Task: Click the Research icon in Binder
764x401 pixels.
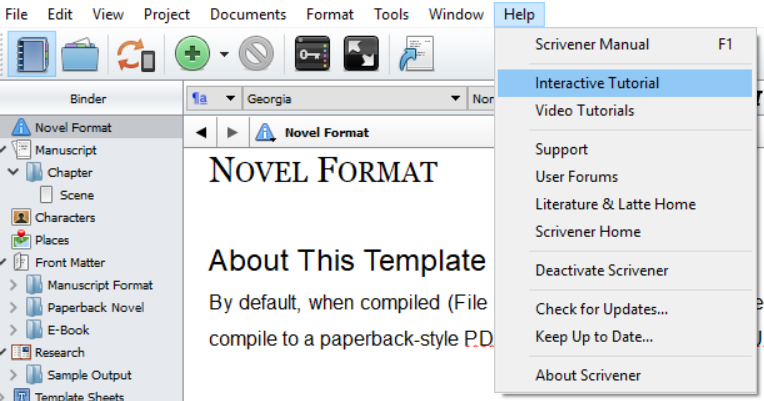Action: click(21, 352)
